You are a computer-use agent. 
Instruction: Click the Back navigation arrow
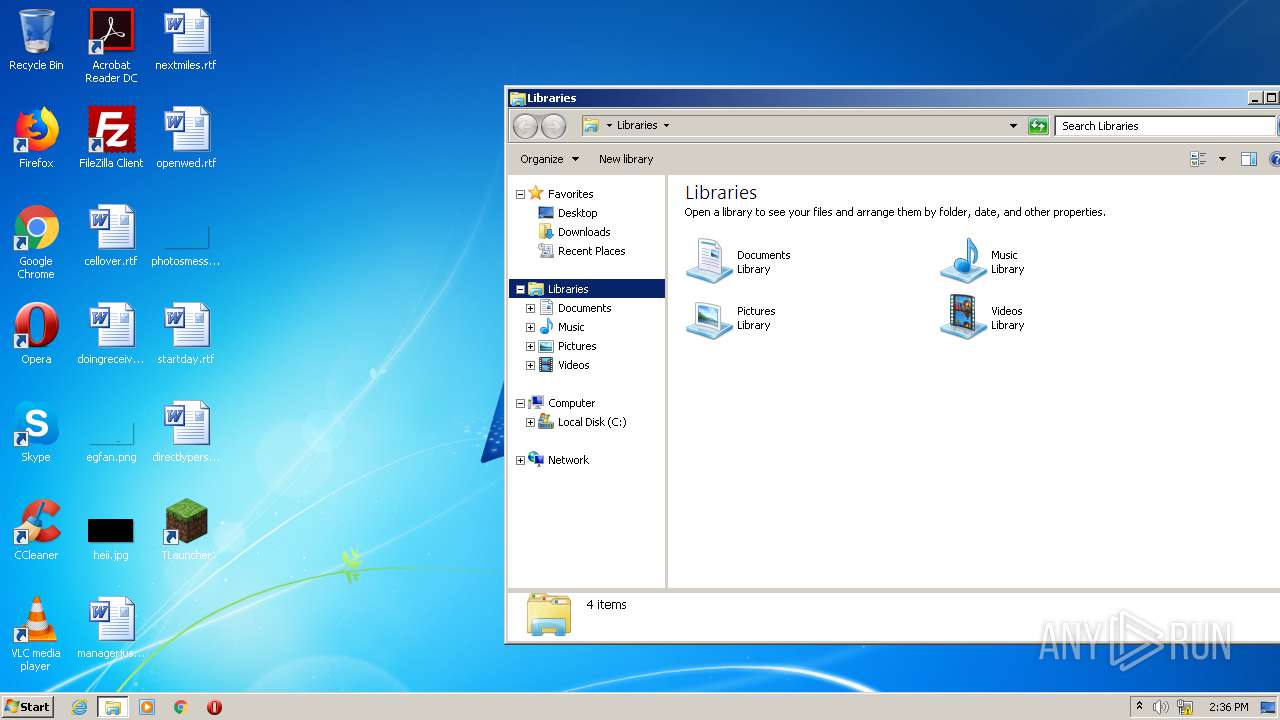[x=525, y=126]
